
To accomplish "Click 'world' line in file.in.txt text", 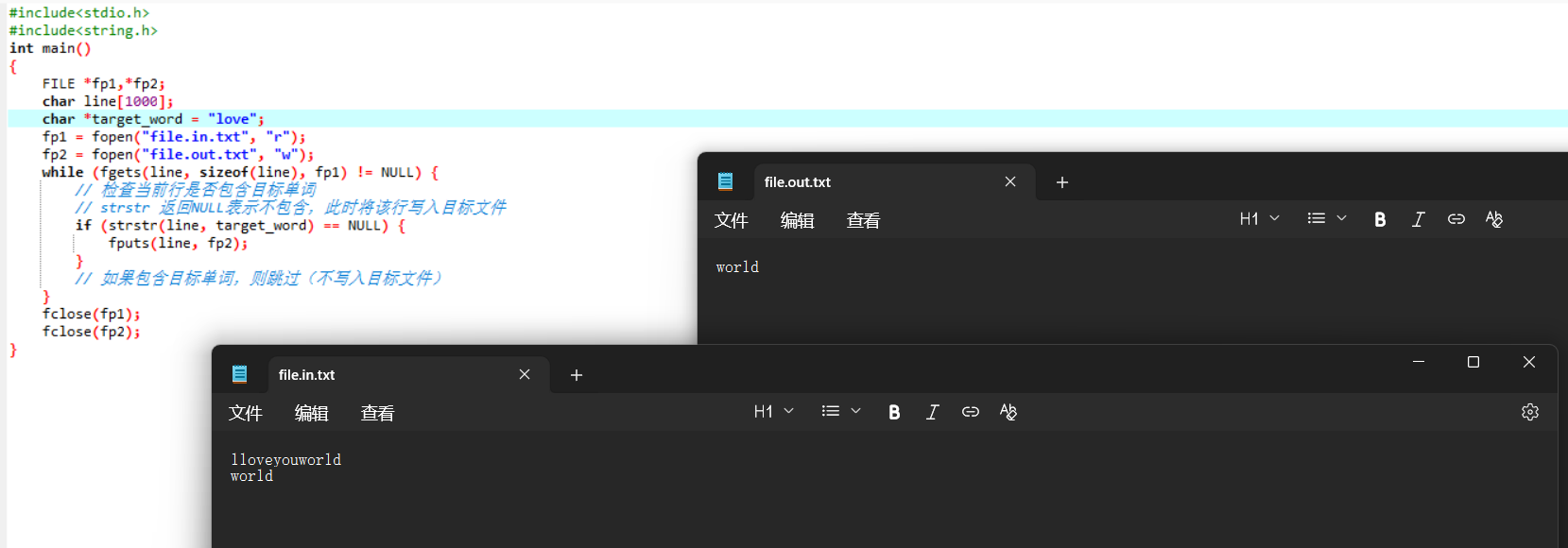I will pyautogui.click(x=251, y=476).
